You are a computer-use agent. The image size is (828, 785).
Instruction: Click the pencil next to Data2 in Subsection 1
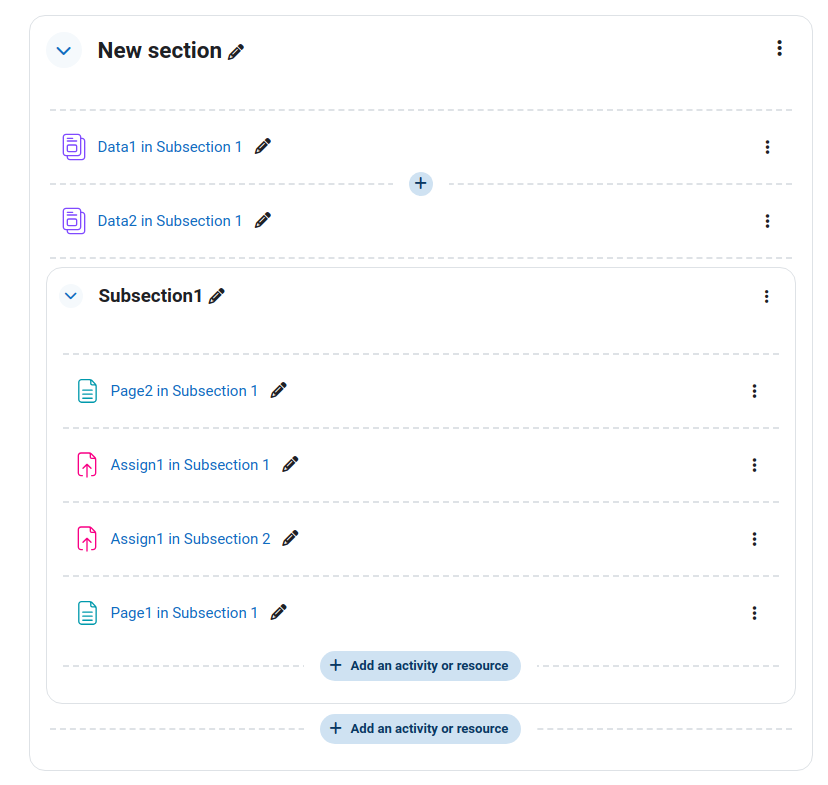tap(262, 220)
